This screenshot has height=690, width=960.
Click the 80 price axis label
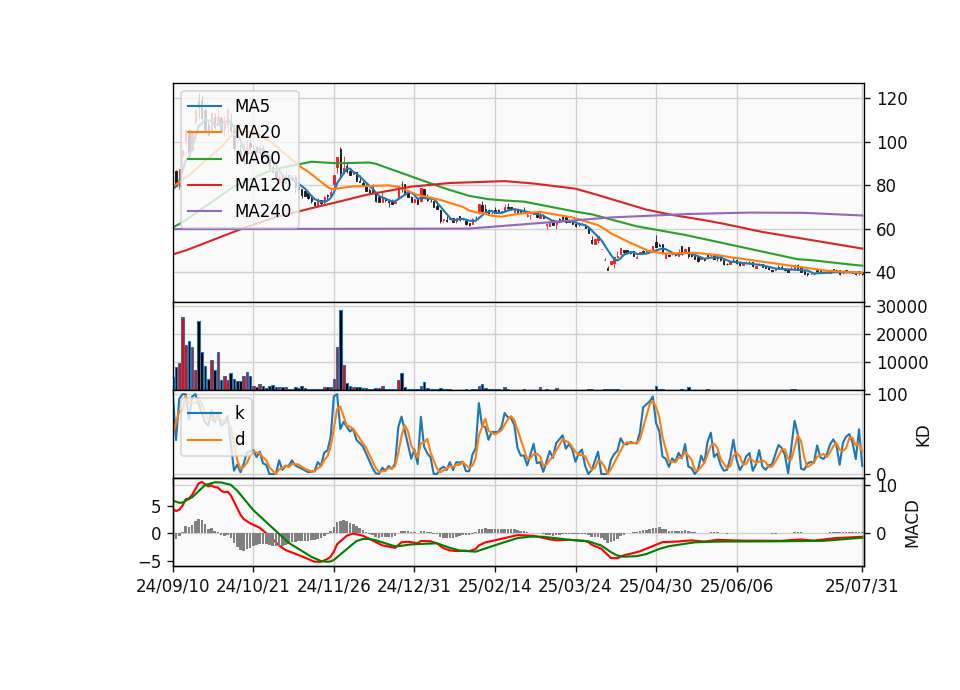coord(887,186)
